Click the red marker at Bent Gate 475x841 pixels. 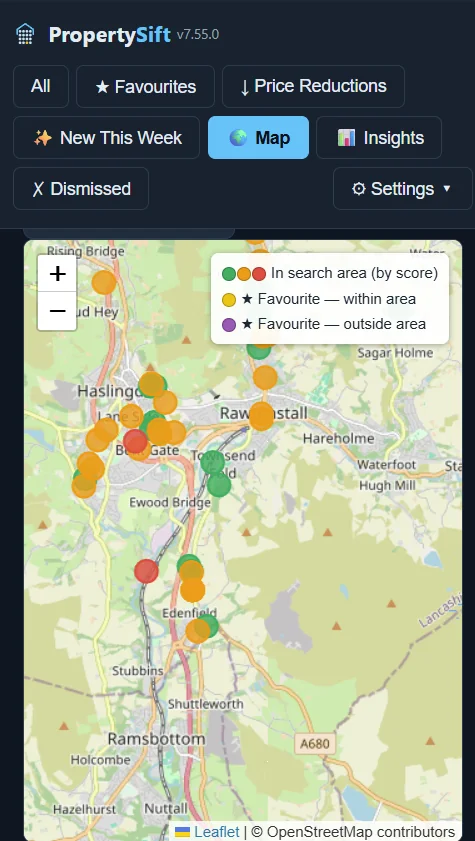pos(135,441)
